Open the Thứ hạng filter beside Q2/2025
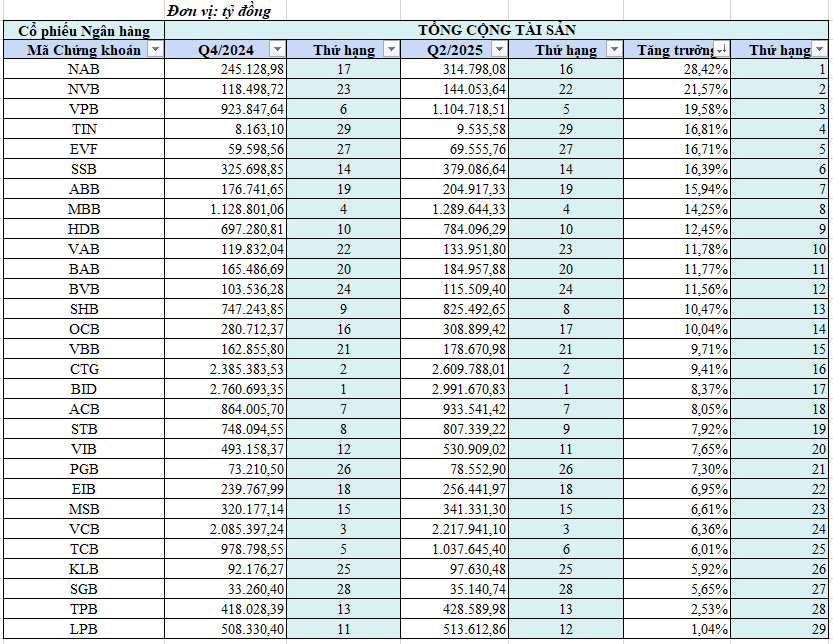This screenshot has width=833, height=644. point(614,49)
